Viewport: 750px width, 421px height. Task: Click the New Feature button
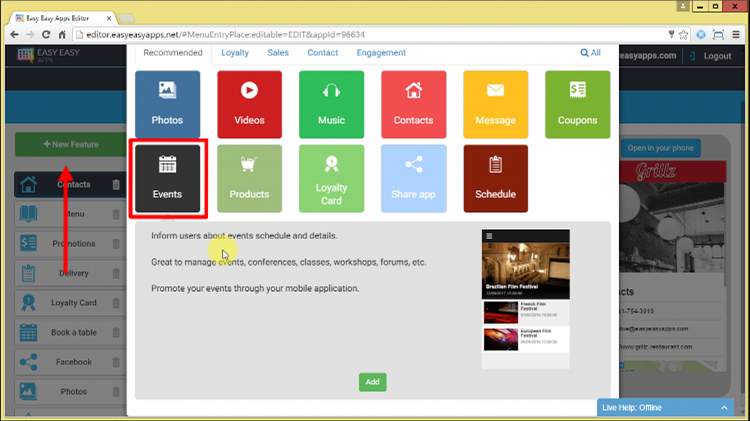pos(71,145)
